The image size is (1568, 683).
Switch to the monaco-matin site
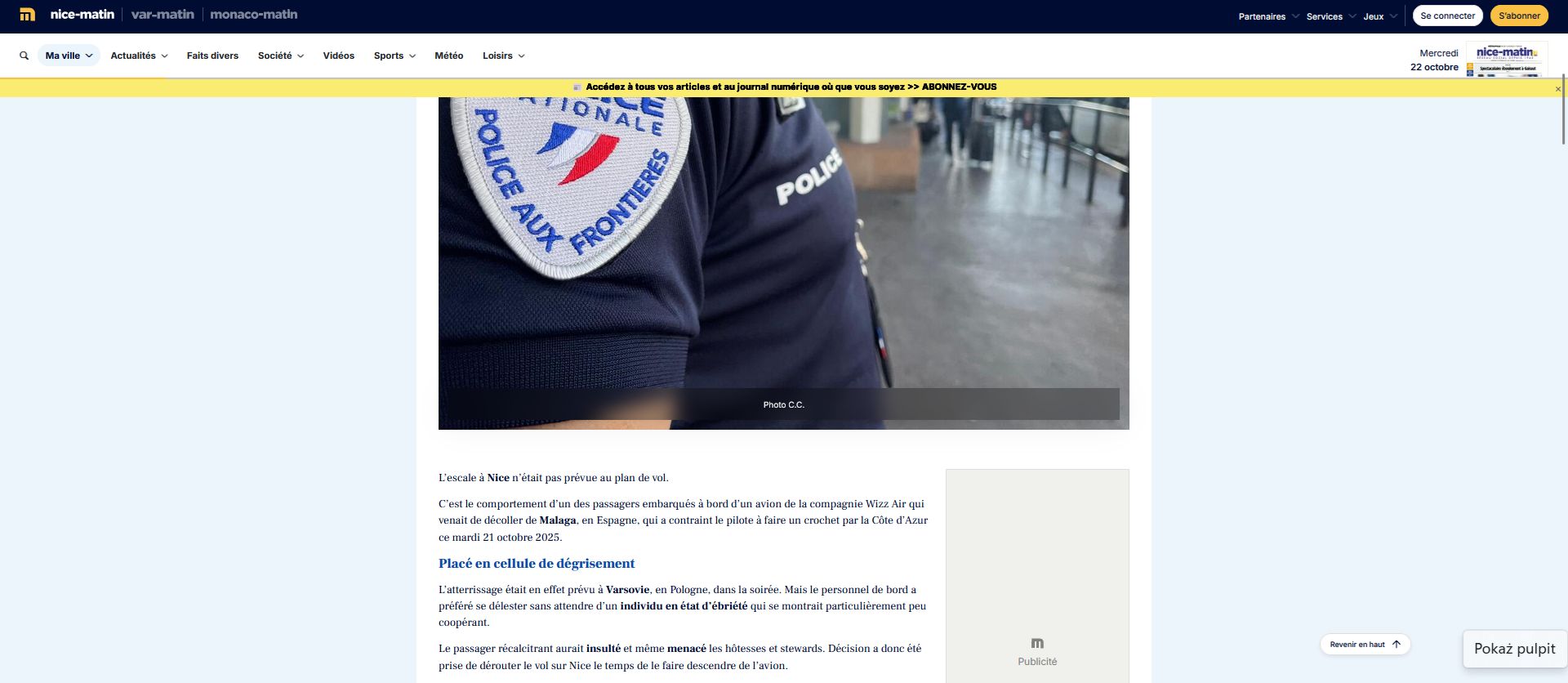point(253,15)
